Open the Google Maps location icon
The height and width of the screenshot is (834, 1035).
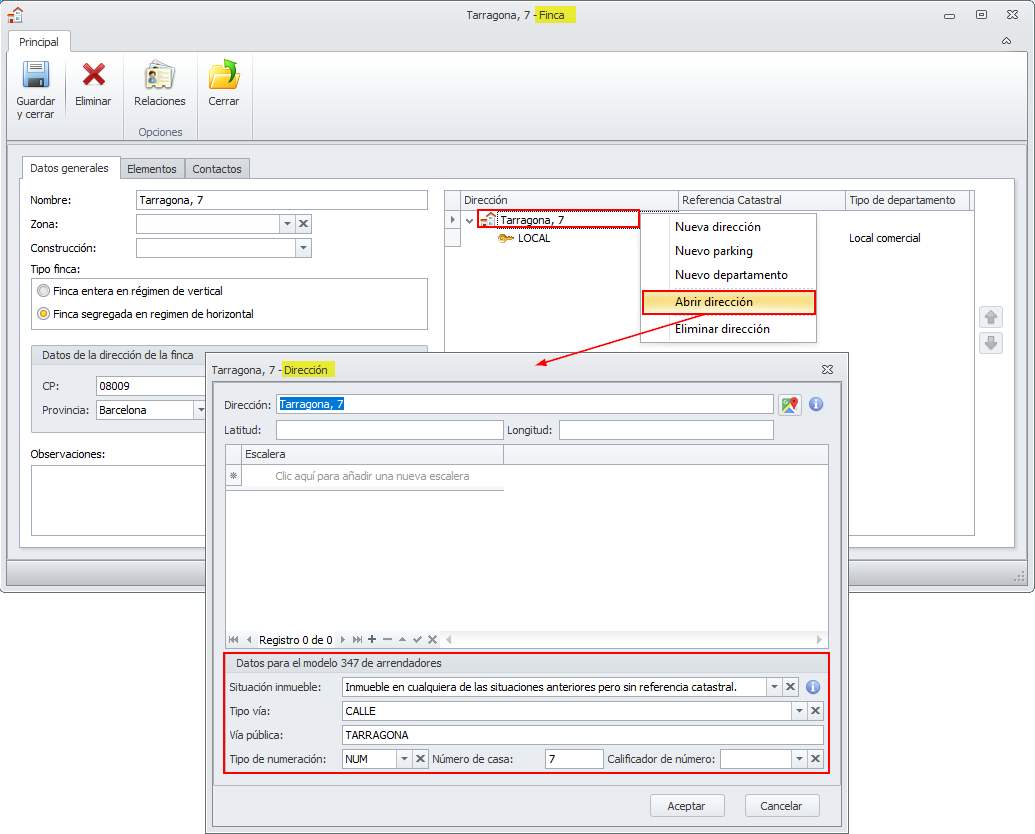(789, 405)
